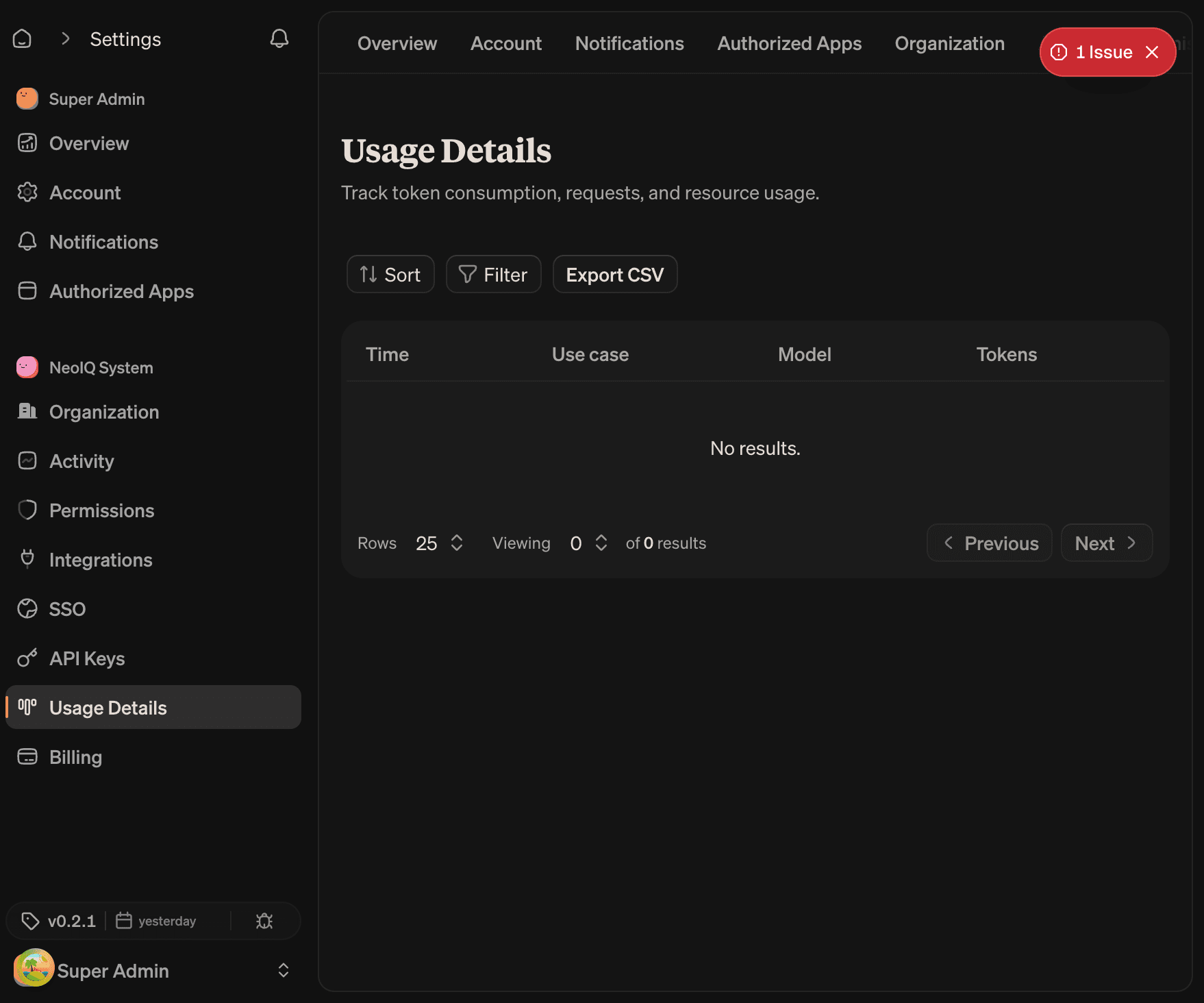Open Notifications in the sidebar
This screenshot has width=1204, height=1003.
coord(153,241)
